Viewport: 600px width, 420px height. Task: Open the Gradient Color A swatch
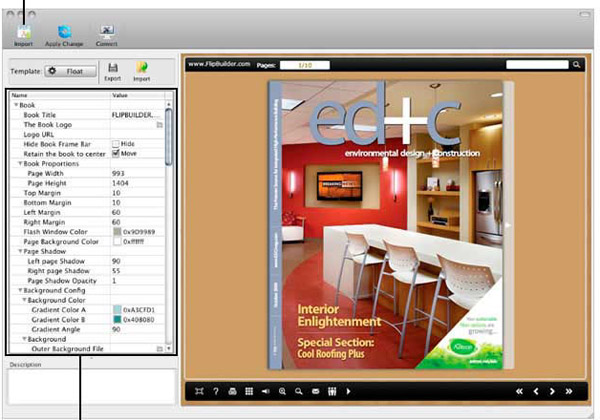tap(117, 309)
